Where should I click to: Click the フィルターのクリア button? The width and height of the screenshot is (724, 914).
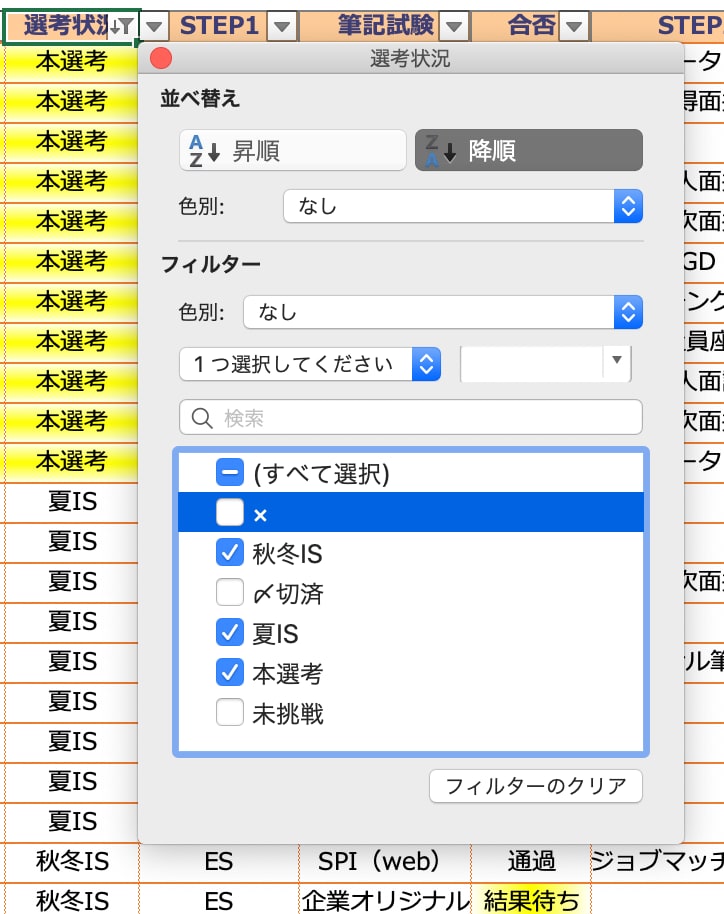(x=536, y=786)
